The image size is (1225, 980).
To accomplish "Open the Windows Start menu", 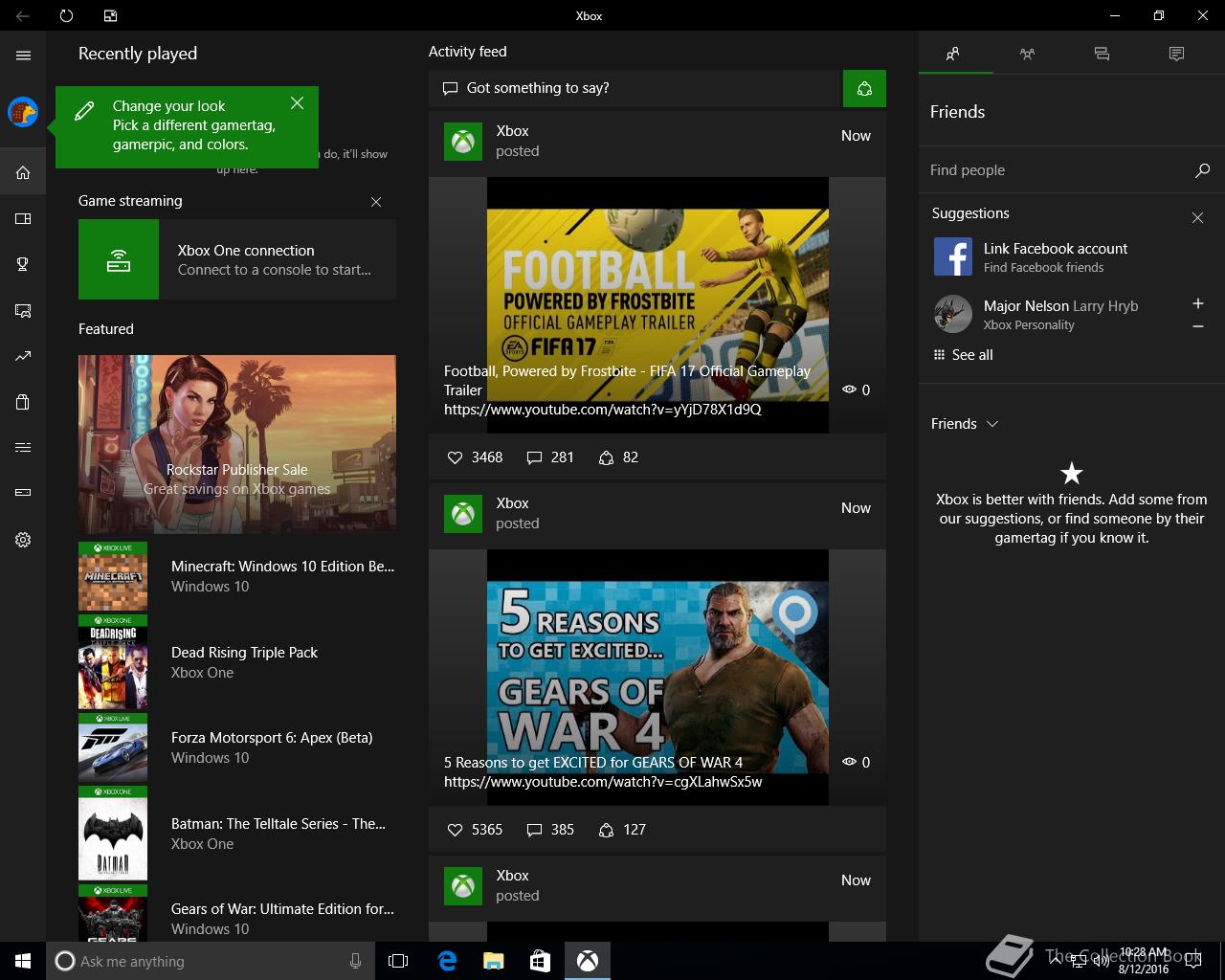I will tap(23, 961).
